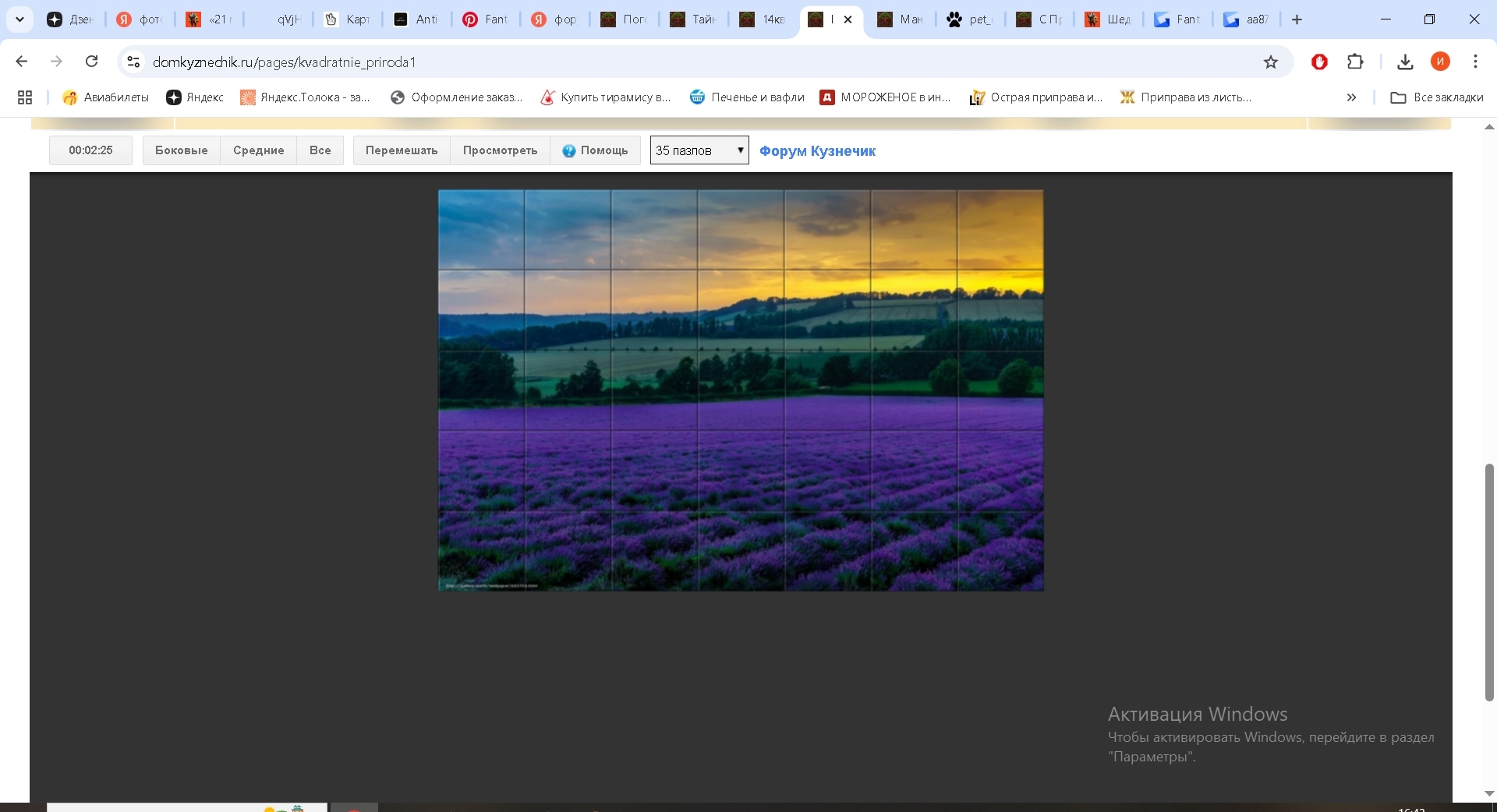The image size is (1497, 812).
Task: Switch to the Pinterest Fant tab
Action: point(485,19)
